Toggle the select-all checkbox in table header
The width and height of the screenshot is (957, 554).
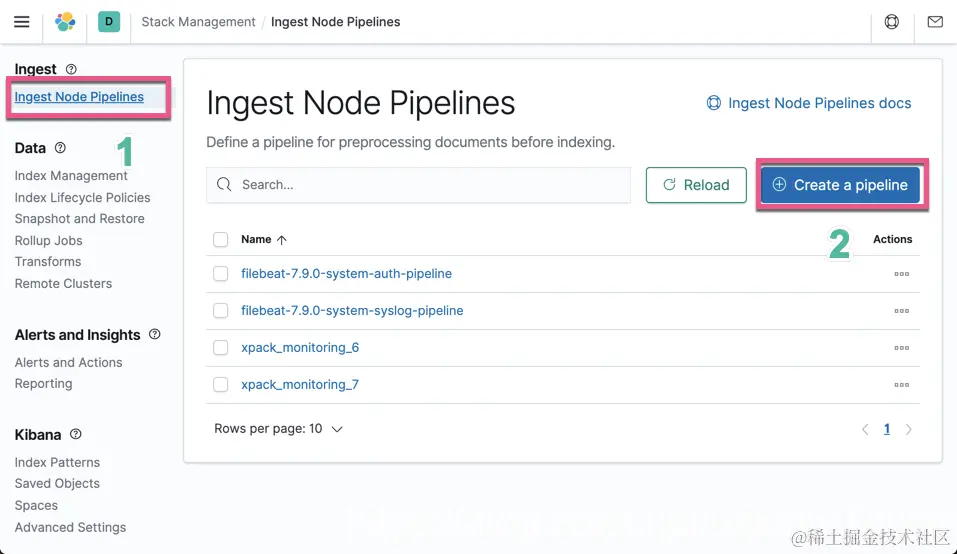point(221,240)
